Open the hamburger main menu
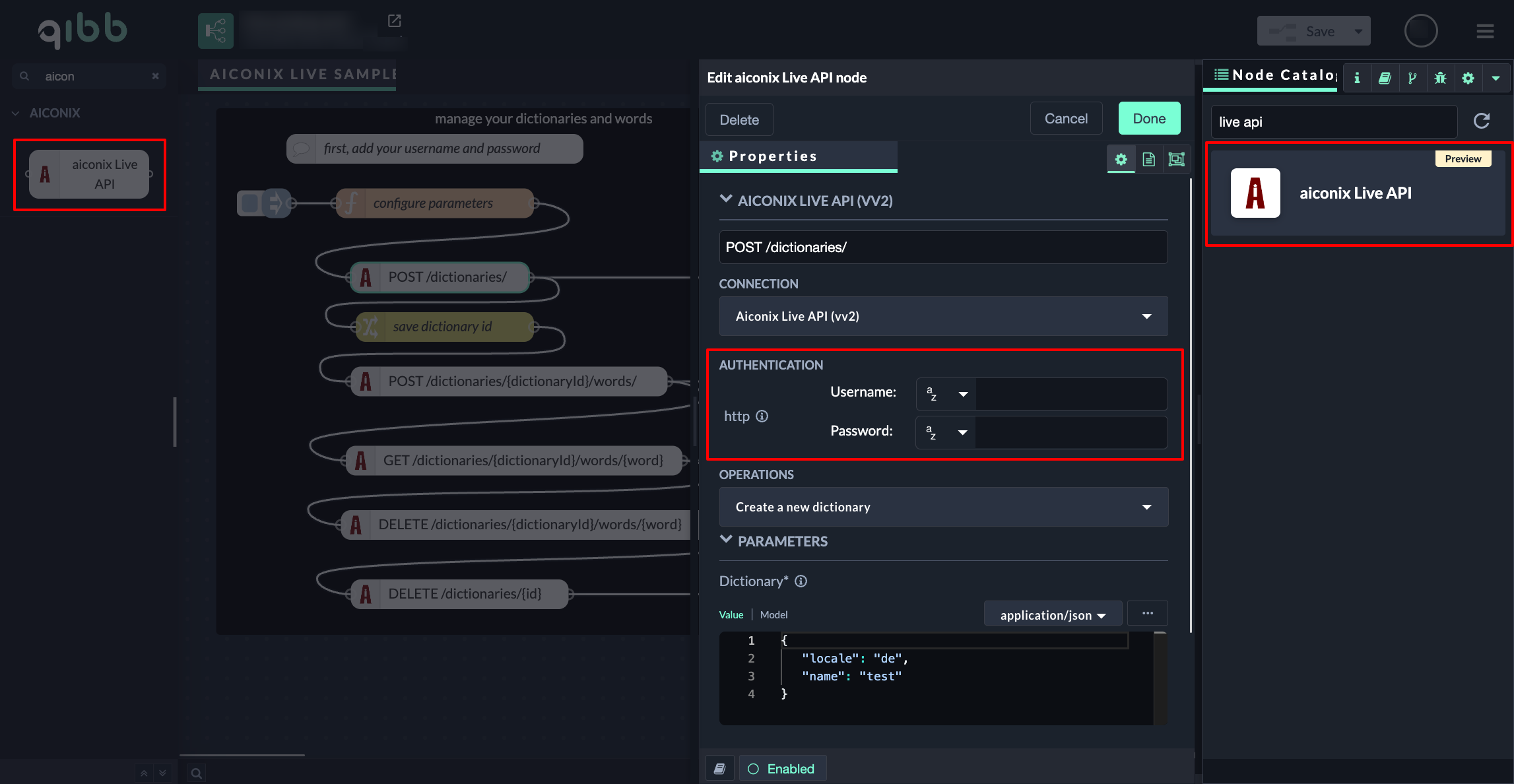This screenshot has height=784, width=1514. [x=1485, y=31]
